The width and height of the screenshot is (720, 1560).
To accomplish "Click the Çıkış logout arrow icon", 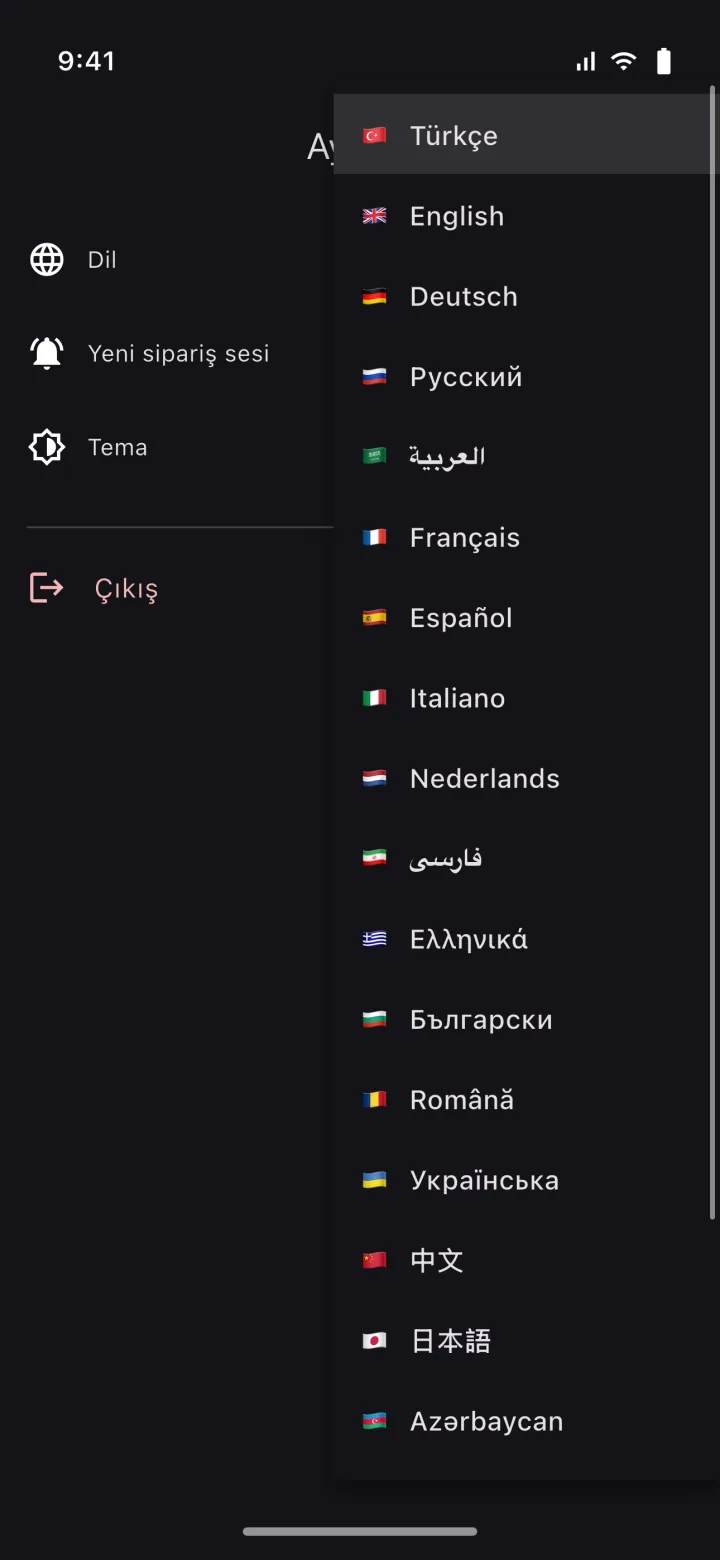I will pyautogui.click(x=47, y=588).
